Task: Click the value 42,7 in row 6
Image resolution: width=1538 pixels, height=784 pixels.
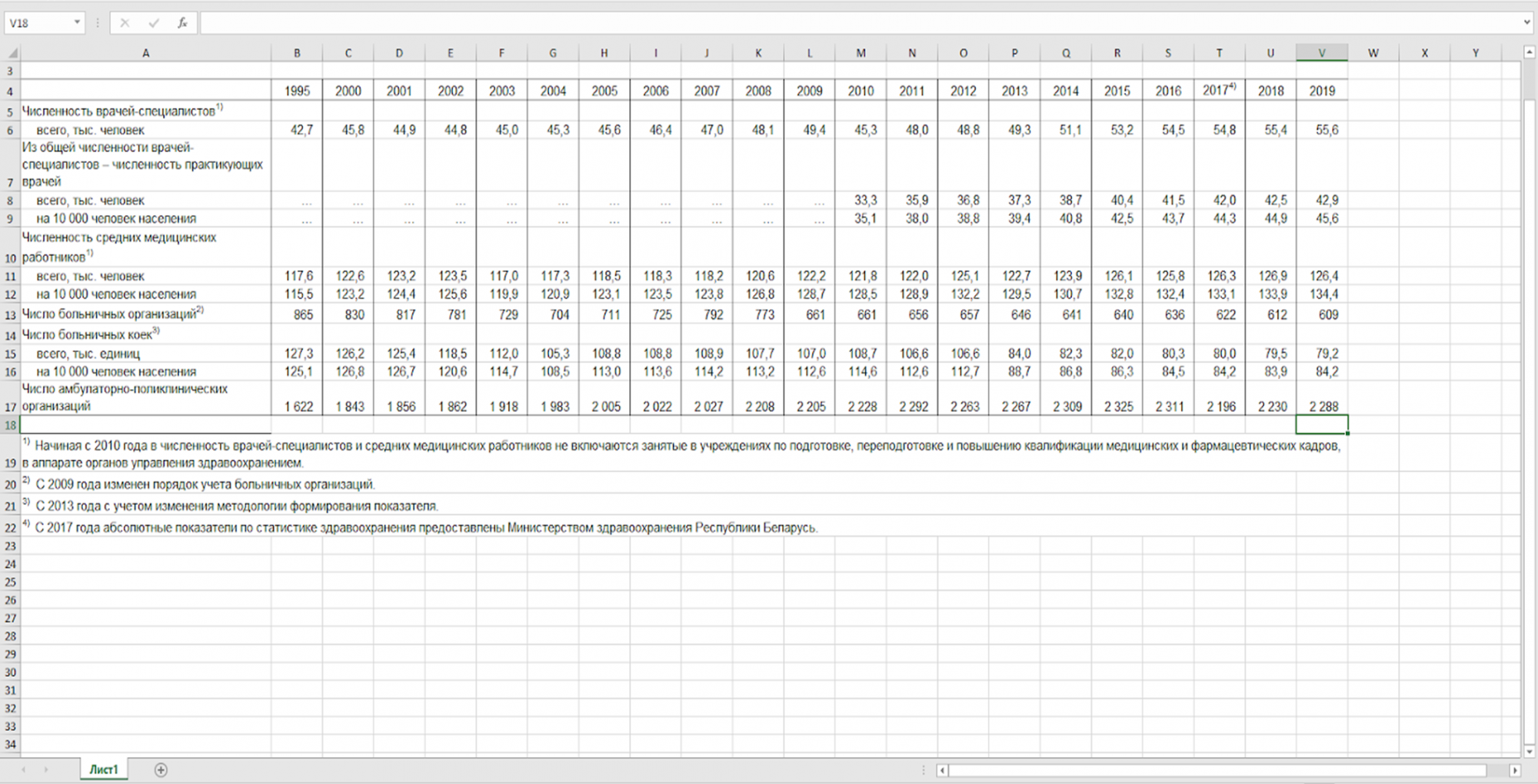Action: click(x=301, y=130)
